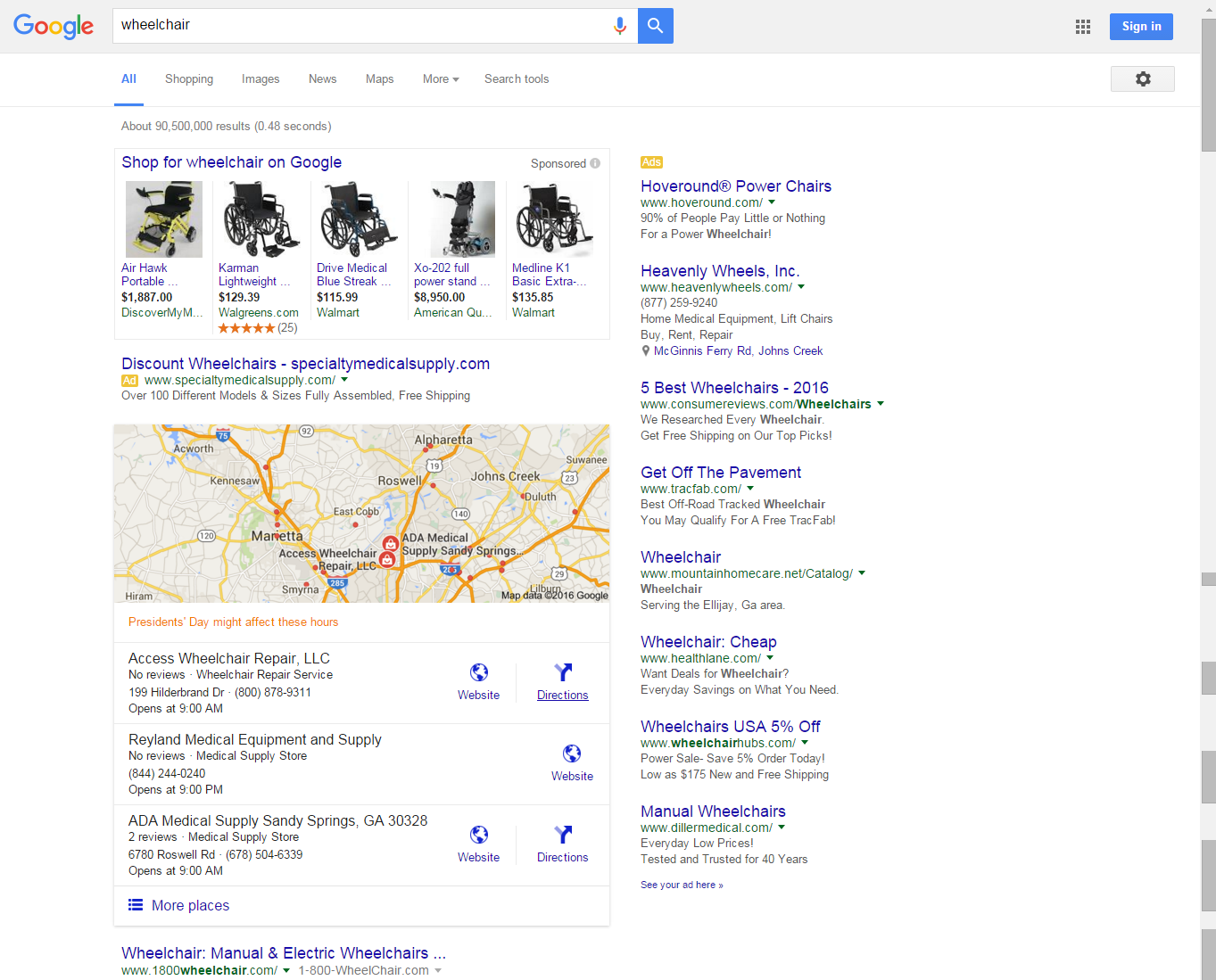Expand arrow next to 1-800-WheelChair.com
Image resolution: width=1216 pixels, height=980 pixels.
pos(438,971)
